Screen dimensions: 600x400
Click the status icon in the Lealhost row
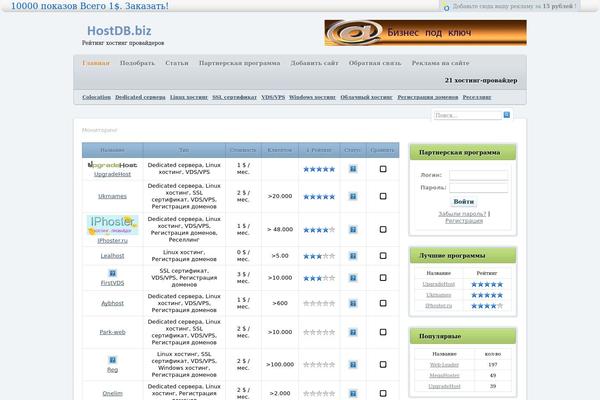[x=353, y=256]
